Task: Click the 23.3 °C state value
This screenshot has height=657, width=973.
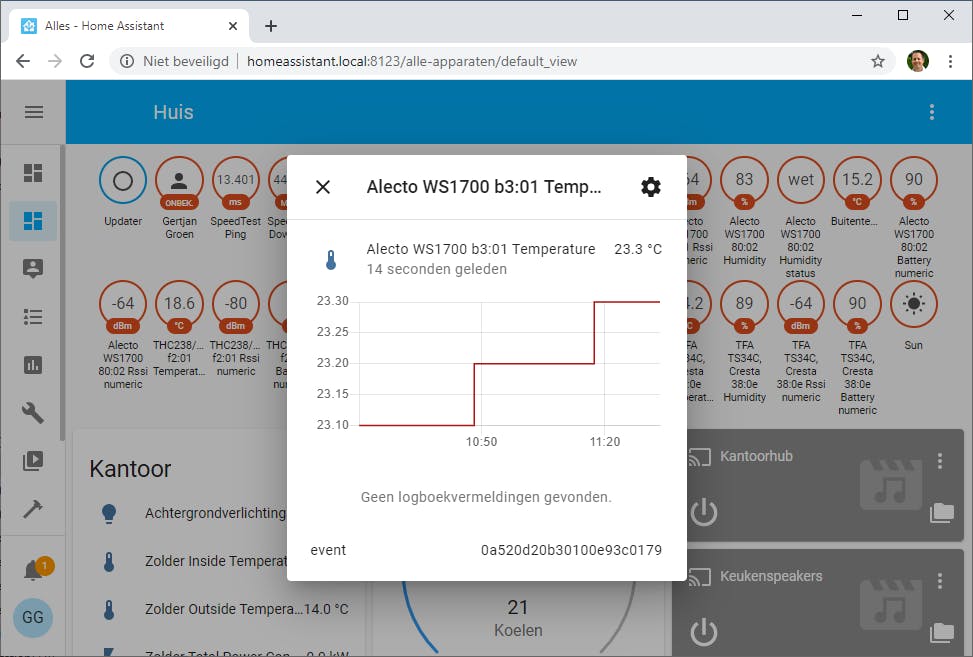Action: pyautogui.click(x=638, y=249)
